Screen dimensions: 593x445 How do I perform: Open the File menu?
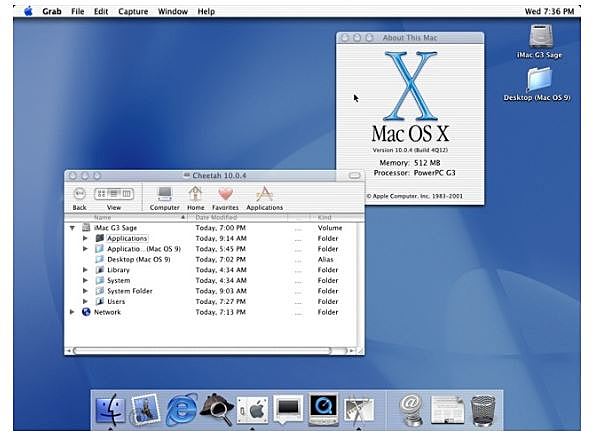click(78, 11)
